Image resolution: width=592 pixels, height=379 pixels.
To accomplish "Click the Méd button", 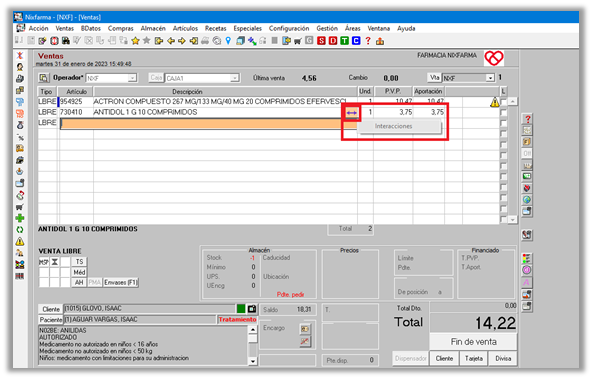I will [x=79, y=272].
